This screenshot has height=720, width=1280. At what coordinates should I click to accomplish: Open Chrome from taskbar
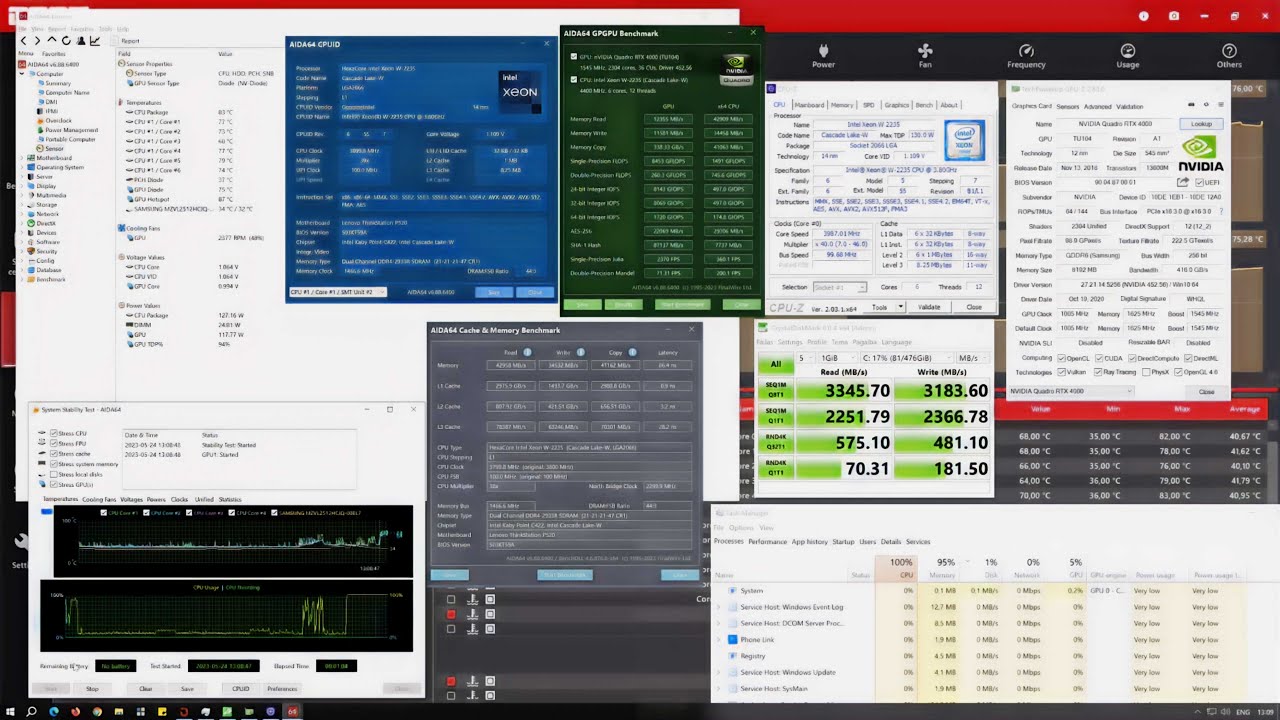click(x=97, y=711)
